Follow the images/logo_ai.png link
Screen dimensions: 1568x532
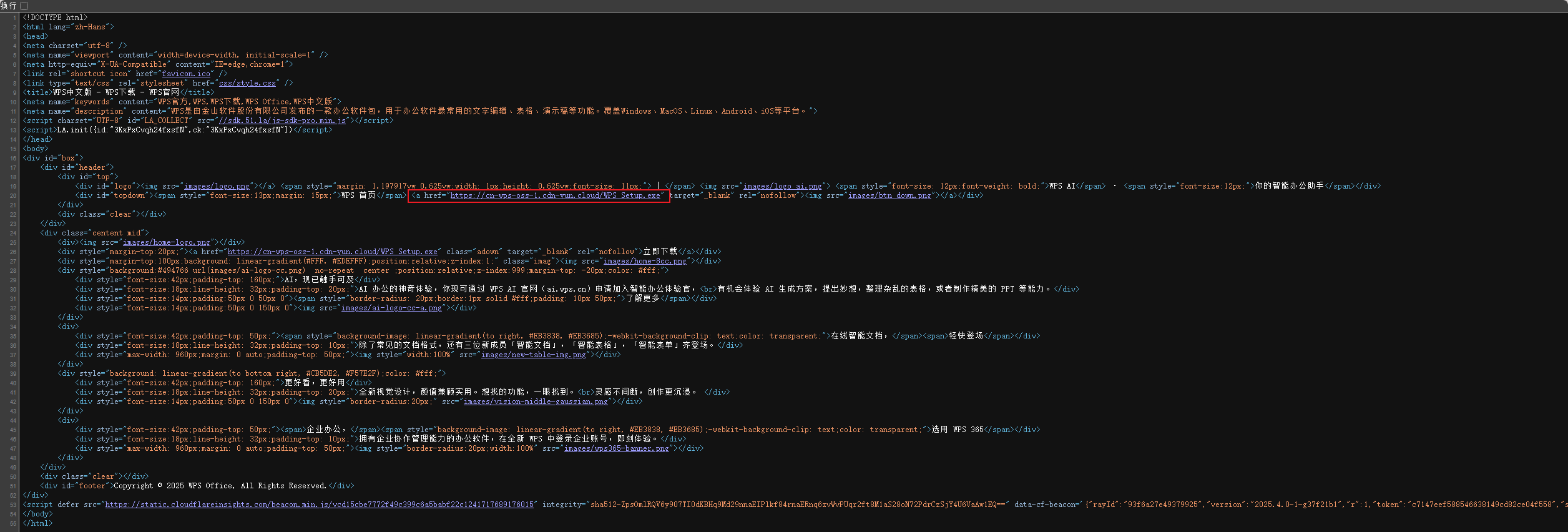click(x=782, y=186)
